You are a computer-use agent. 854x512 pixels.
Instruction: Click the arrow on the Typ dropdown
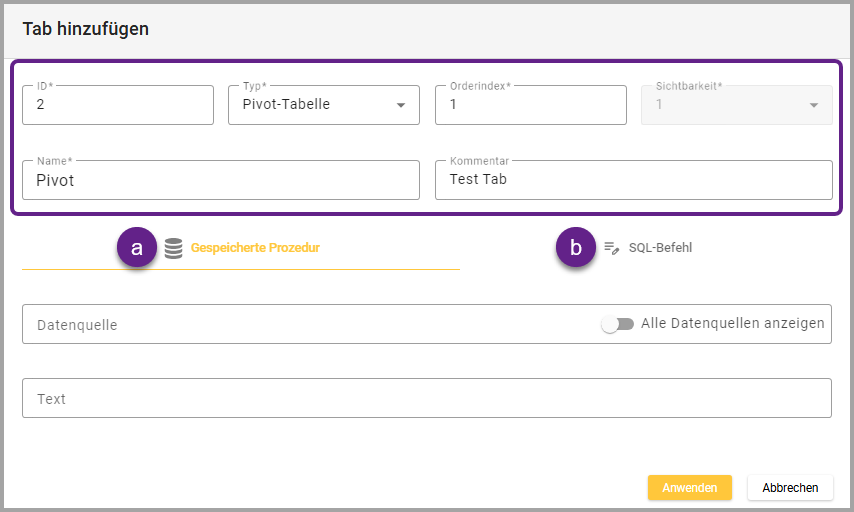pyautogui.click(x=401, y=105)
